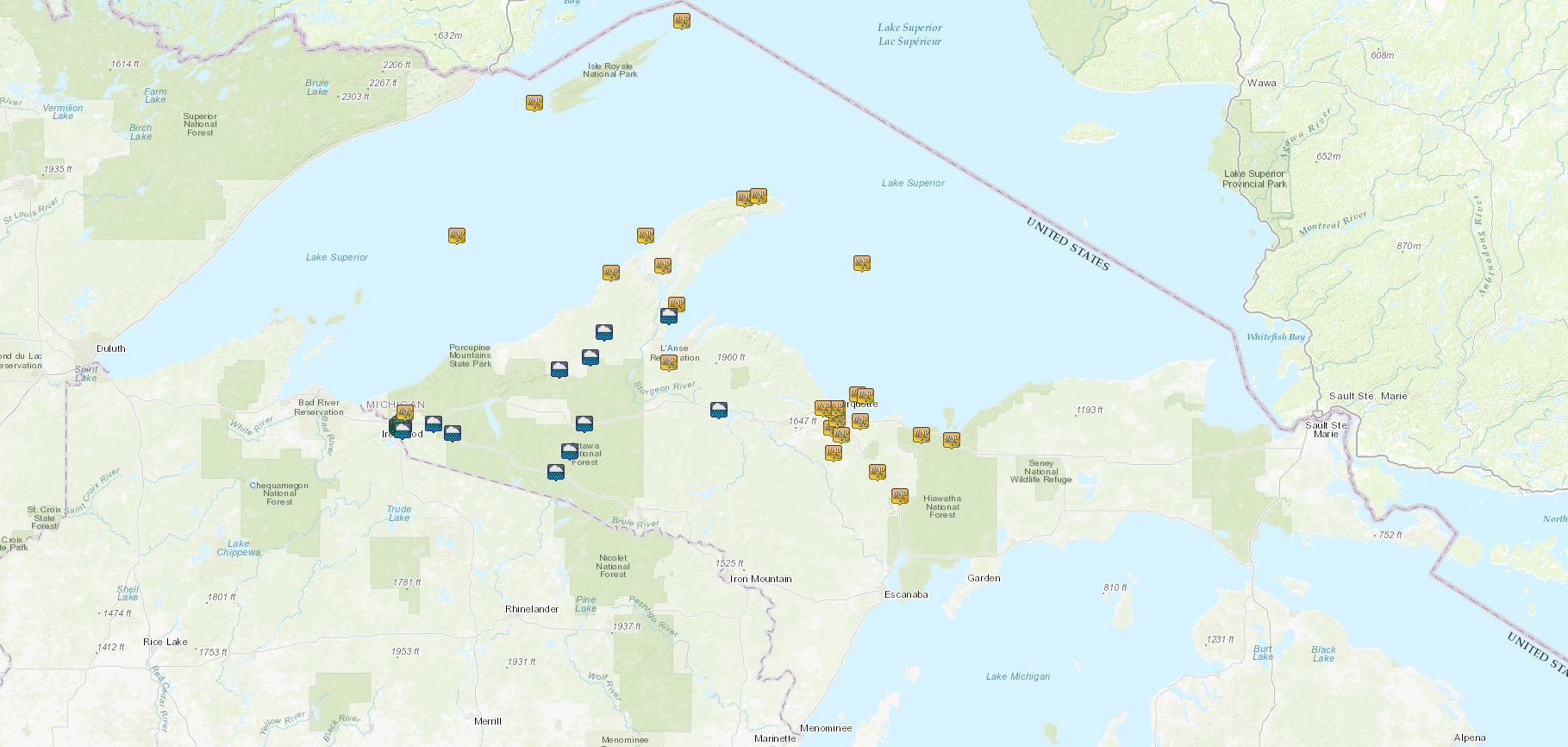This screenshot has height=747, width=1568.
Task: Click the southernmost snow marker, below the Ottawa National Forest label
Action: (556, 472)
